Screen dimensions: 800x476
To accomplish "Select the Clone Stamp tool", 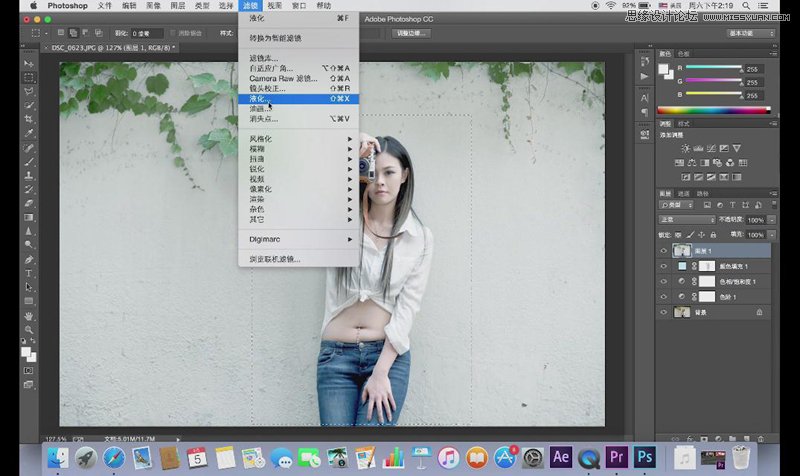I will pos(29,176).
